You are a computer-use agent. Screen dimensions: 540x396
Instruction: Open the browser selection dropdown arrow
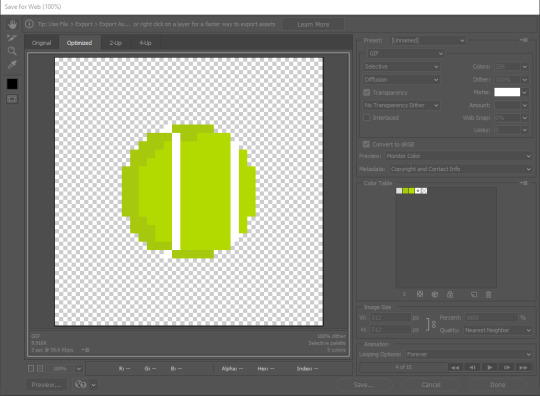[x=93, y=385]
